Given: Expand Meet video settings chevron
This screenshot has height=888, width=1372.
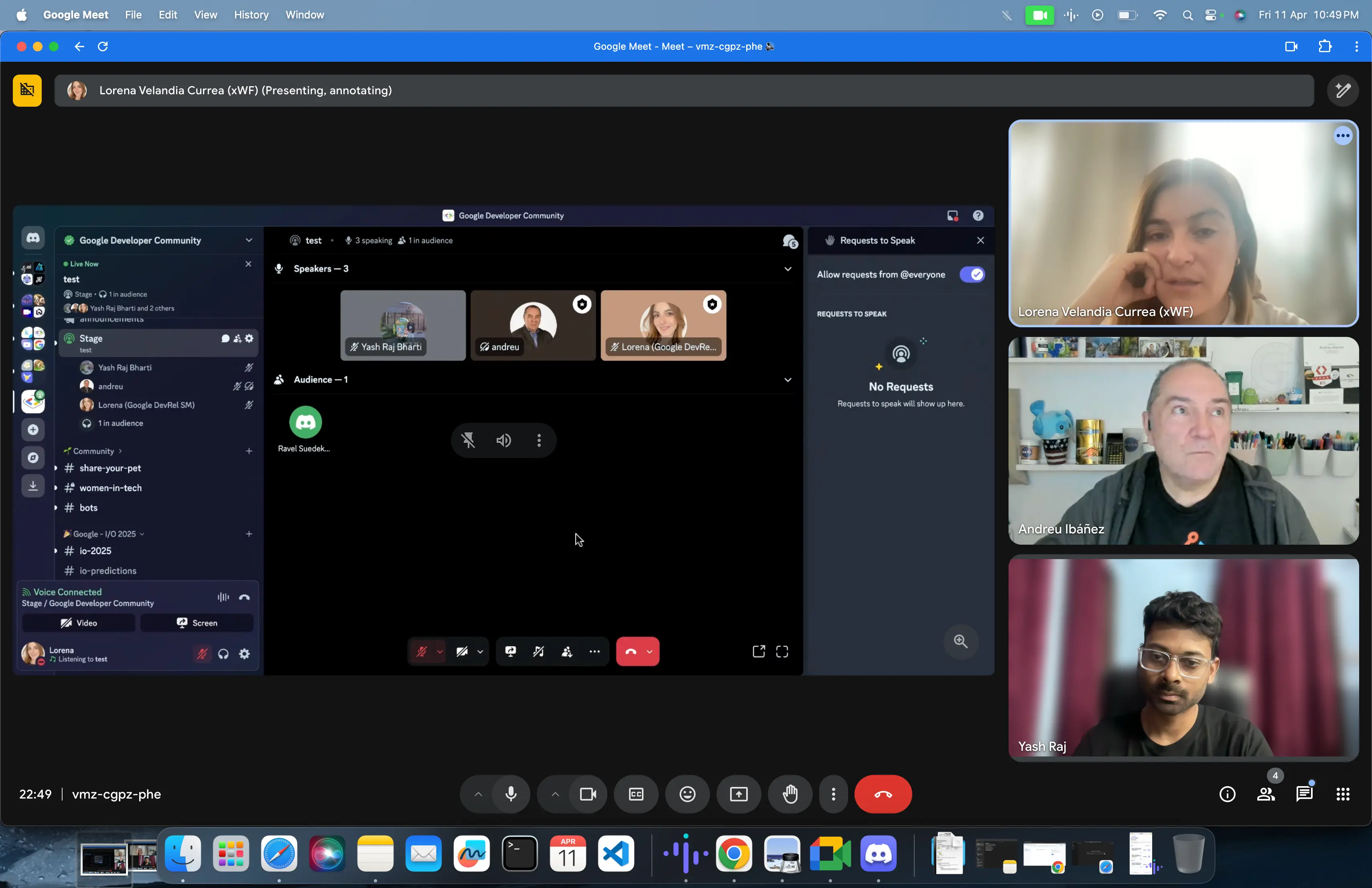Looking at the screenshot, I should coord(555,794).
